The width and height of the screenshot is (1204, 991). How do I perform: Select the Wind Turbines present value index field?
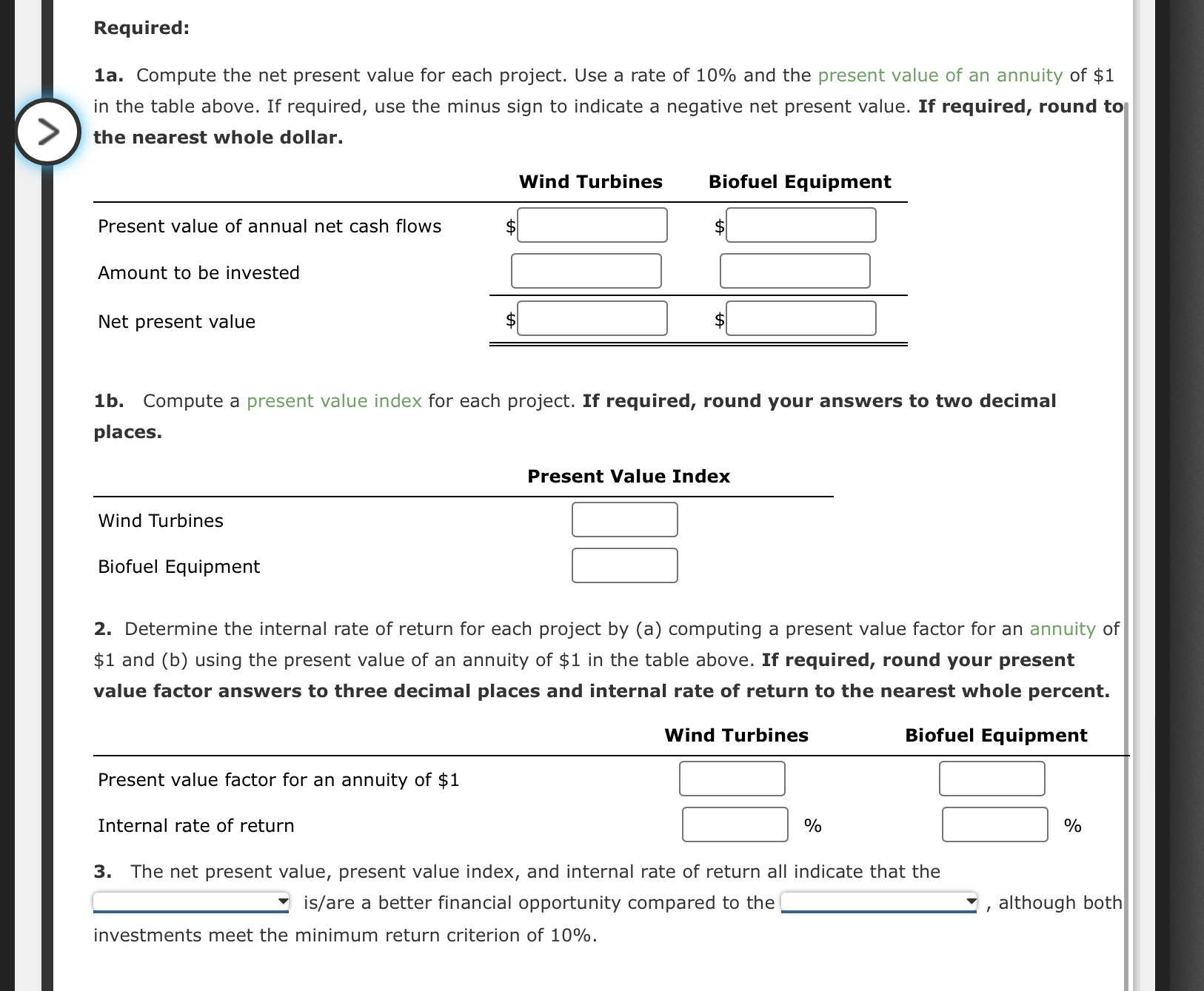tap(624, 520)
